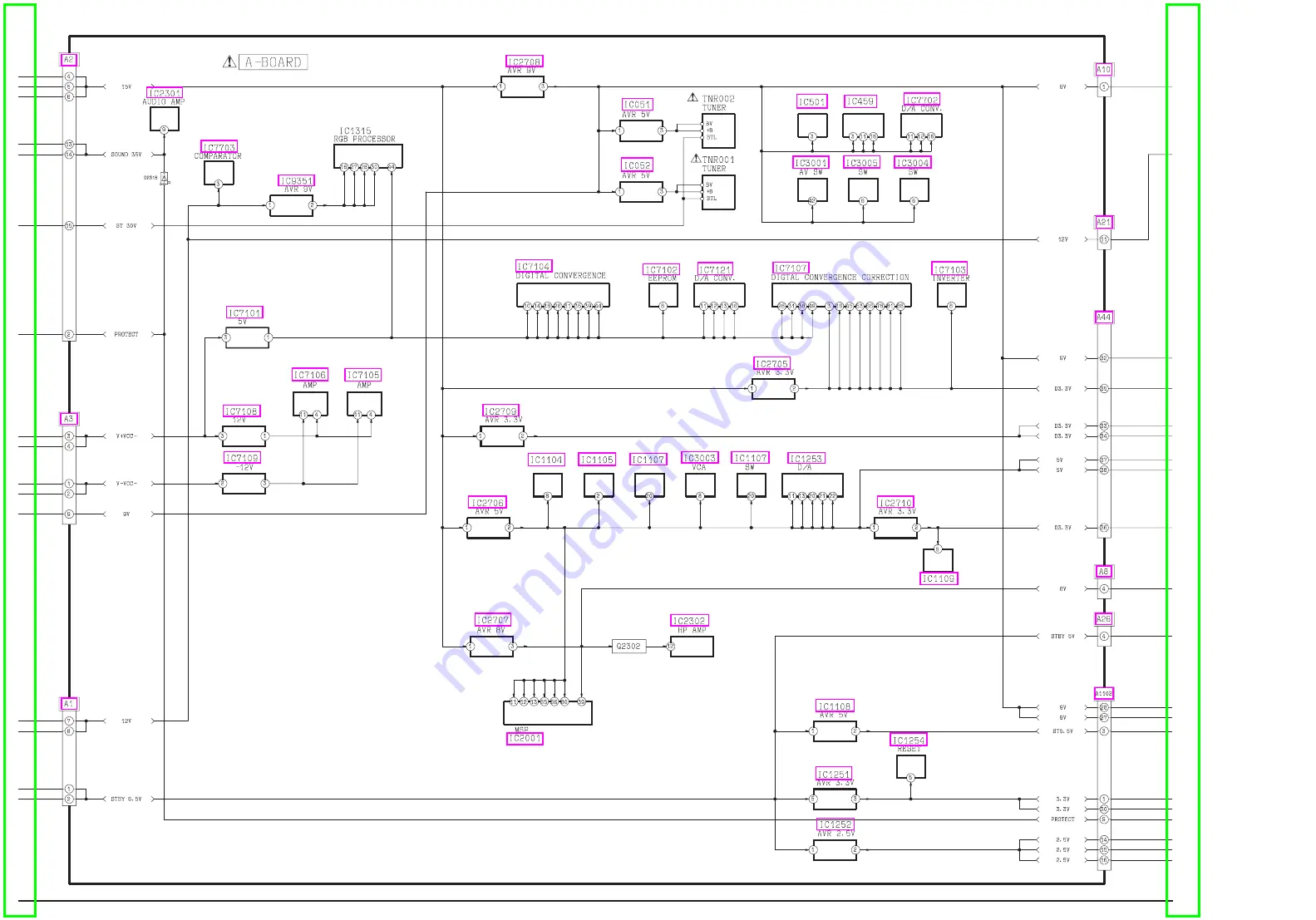Follow the IC459 link
This screenshot has width=1316, height=920.
pyautogui.click(x=860, y=101)
